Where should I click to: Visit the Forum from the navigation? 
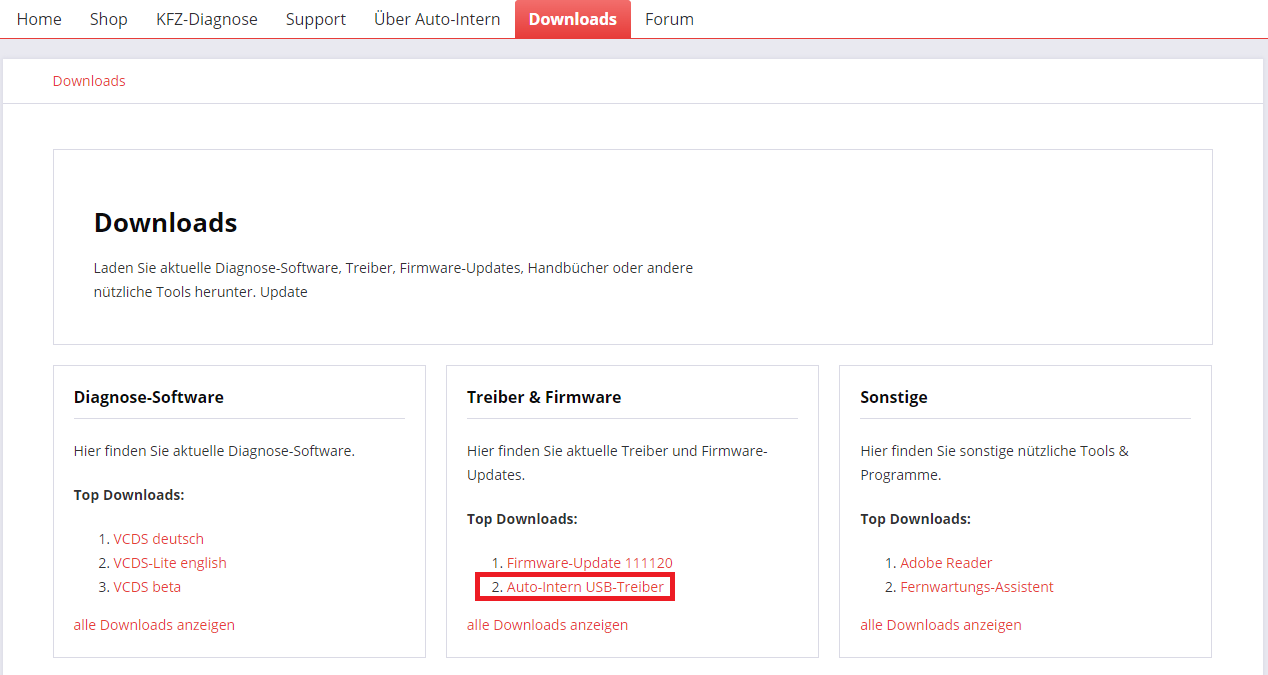pos(669,19)
